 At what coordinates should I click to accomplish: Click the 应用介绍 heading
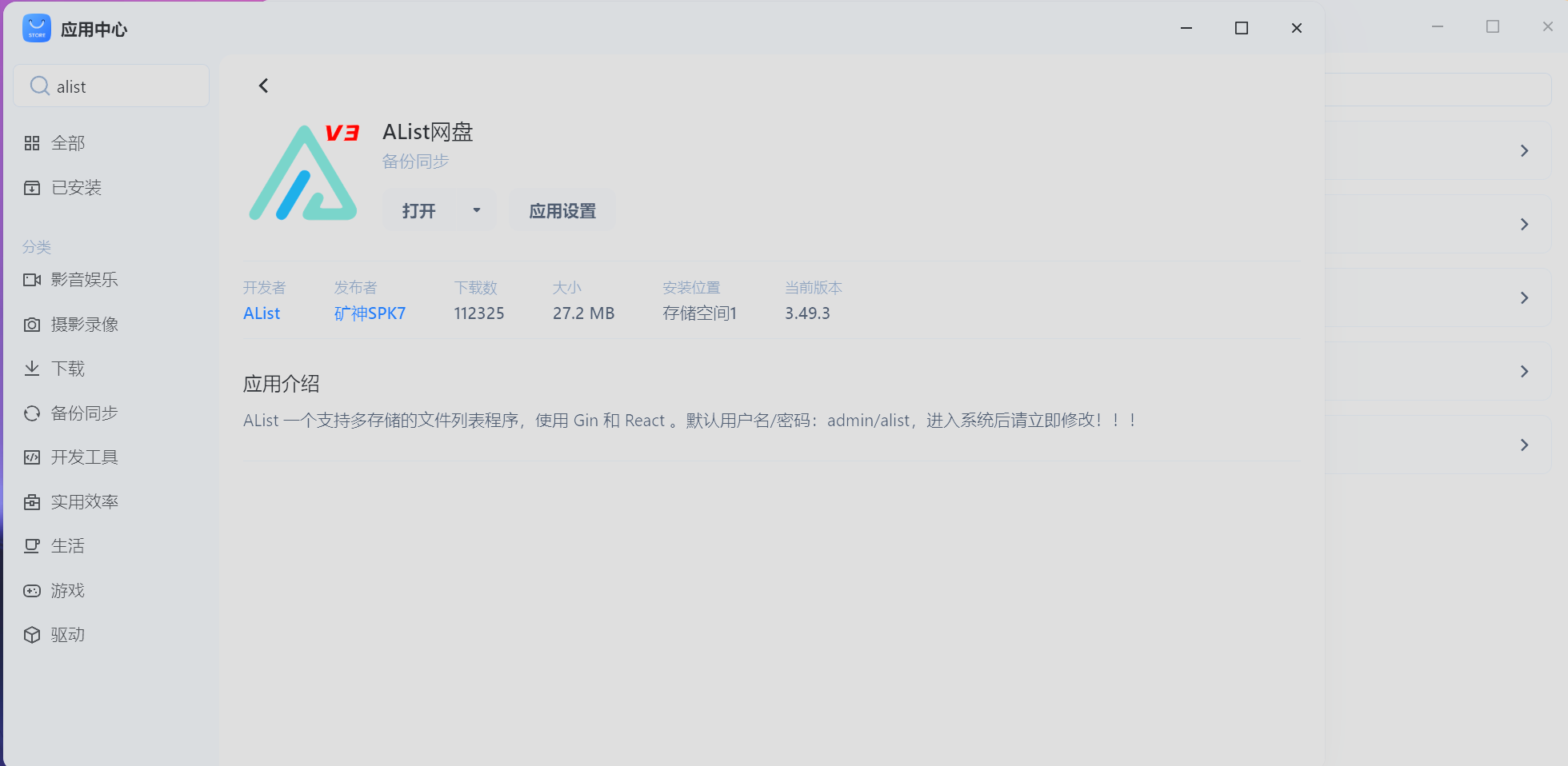pos(282,384)
